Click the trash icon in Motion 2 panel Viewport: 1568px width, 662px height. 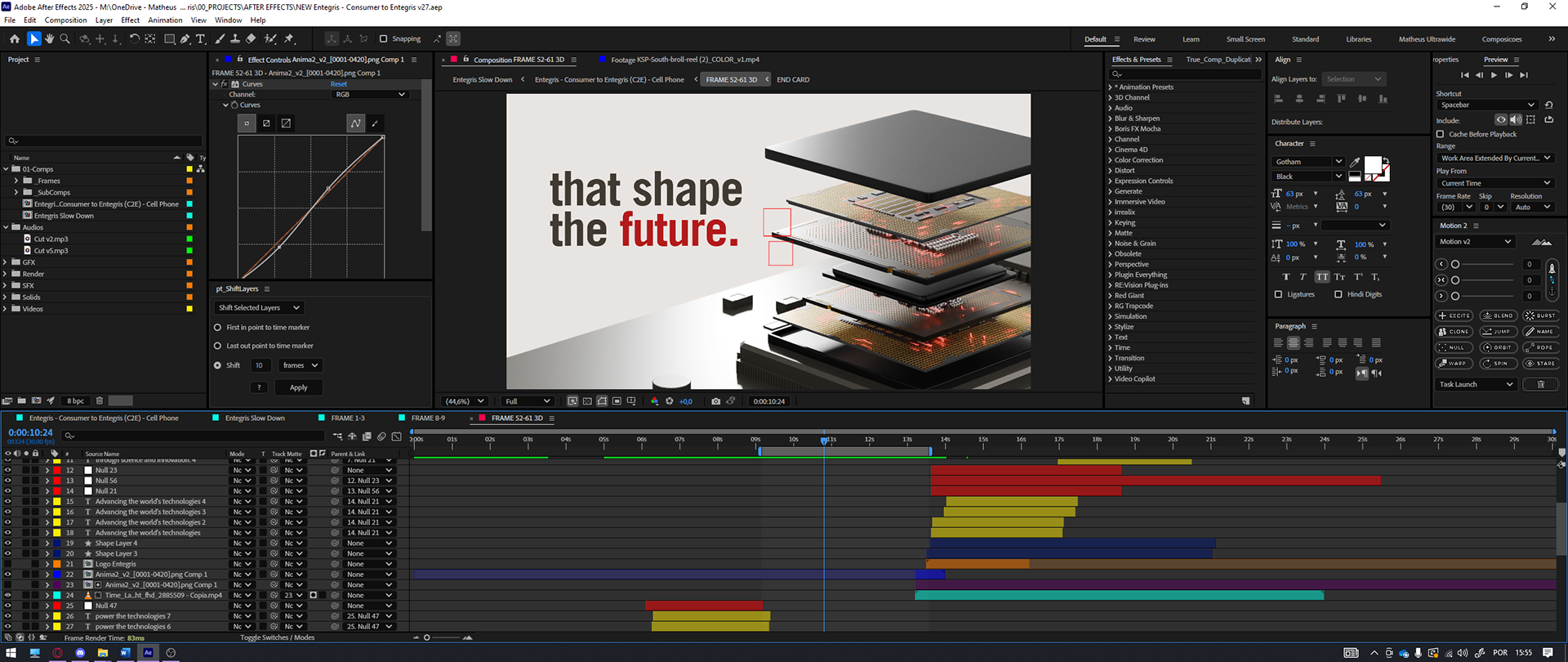click(x=1541, y=384)
